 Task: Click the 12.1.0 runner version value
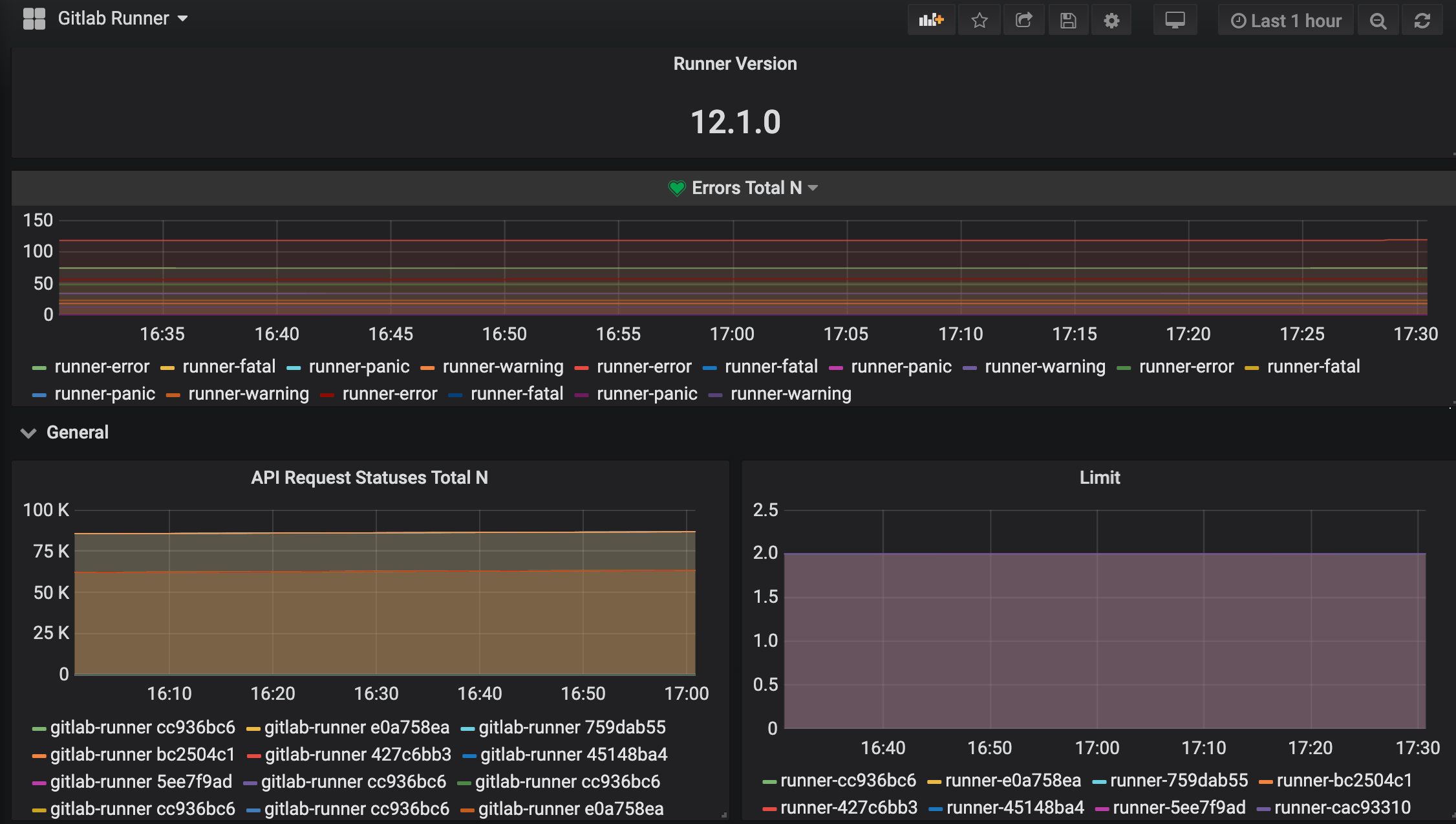(735, 122)
